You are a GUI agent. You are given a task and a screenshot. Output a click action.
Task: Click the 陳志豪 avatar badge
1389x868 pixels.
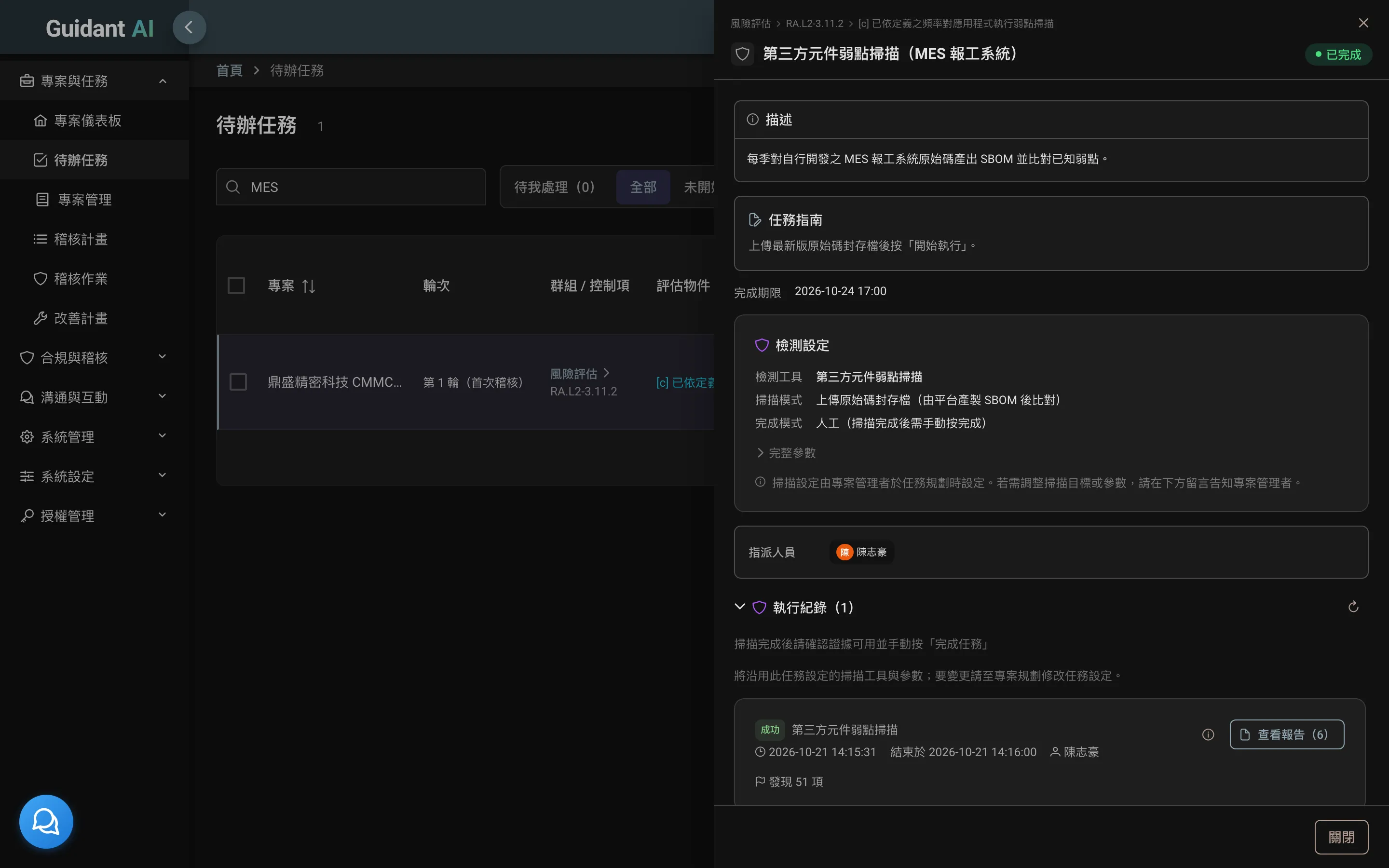coord(861,552)
